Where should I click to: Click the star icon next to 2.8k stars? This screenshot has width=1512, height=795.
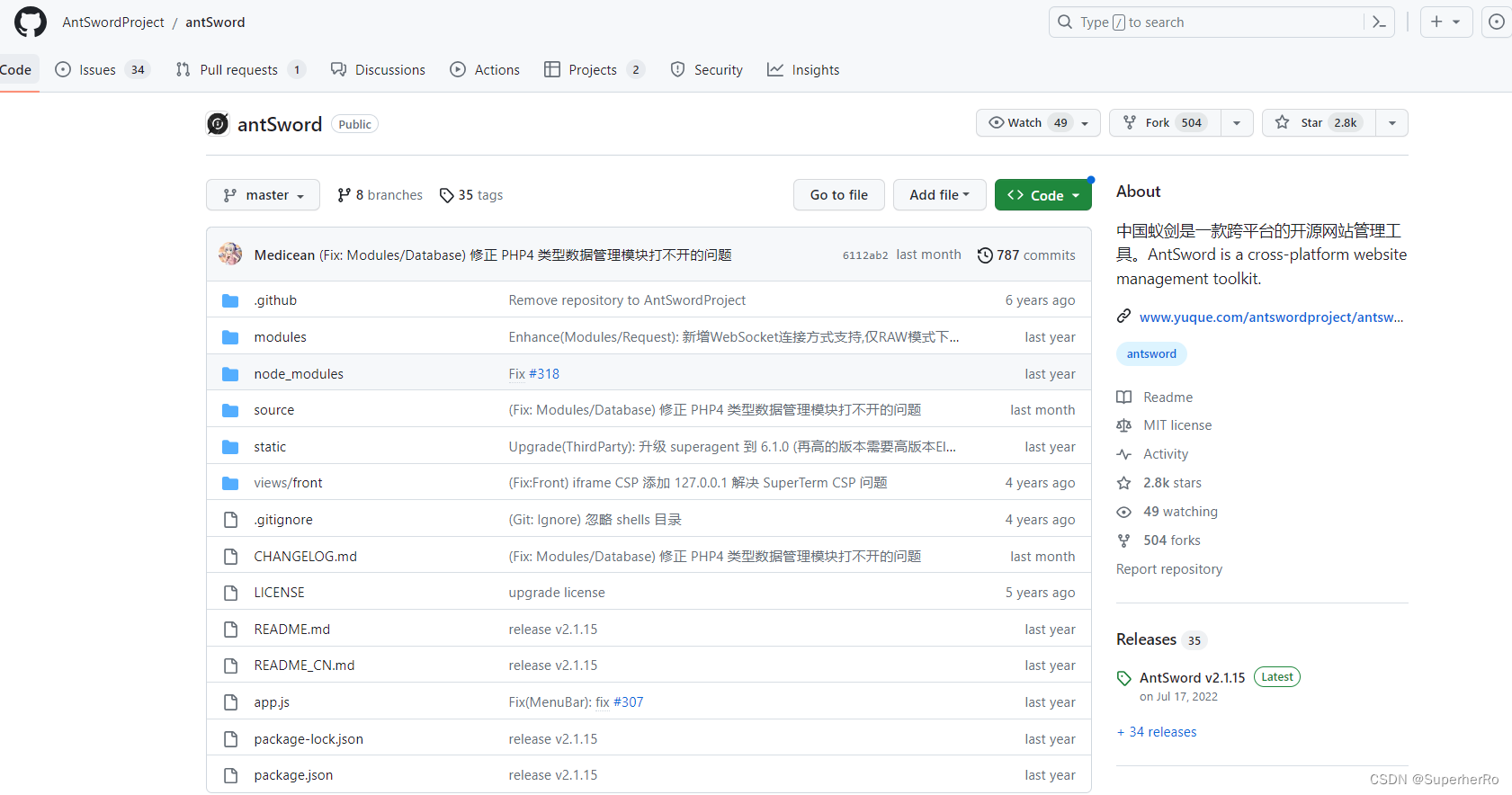point(1123,483)
